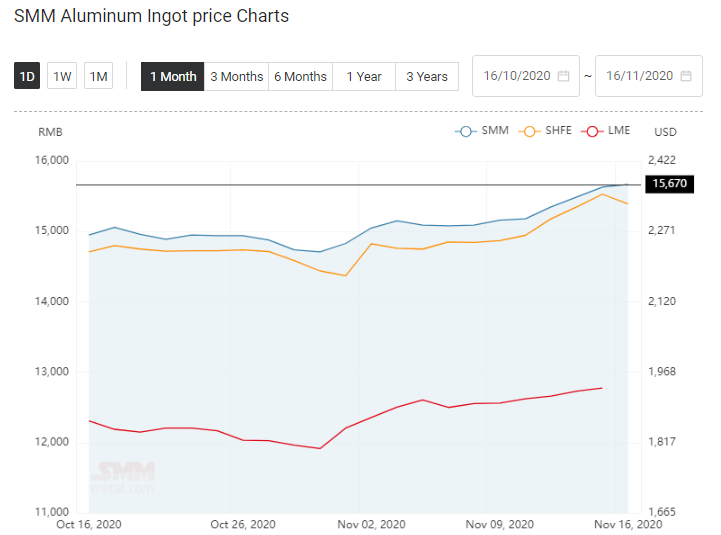Viewport: 721px width, 535px height.
Task: Choose the 6 Months range tab
Action: (x=300, y=76)
